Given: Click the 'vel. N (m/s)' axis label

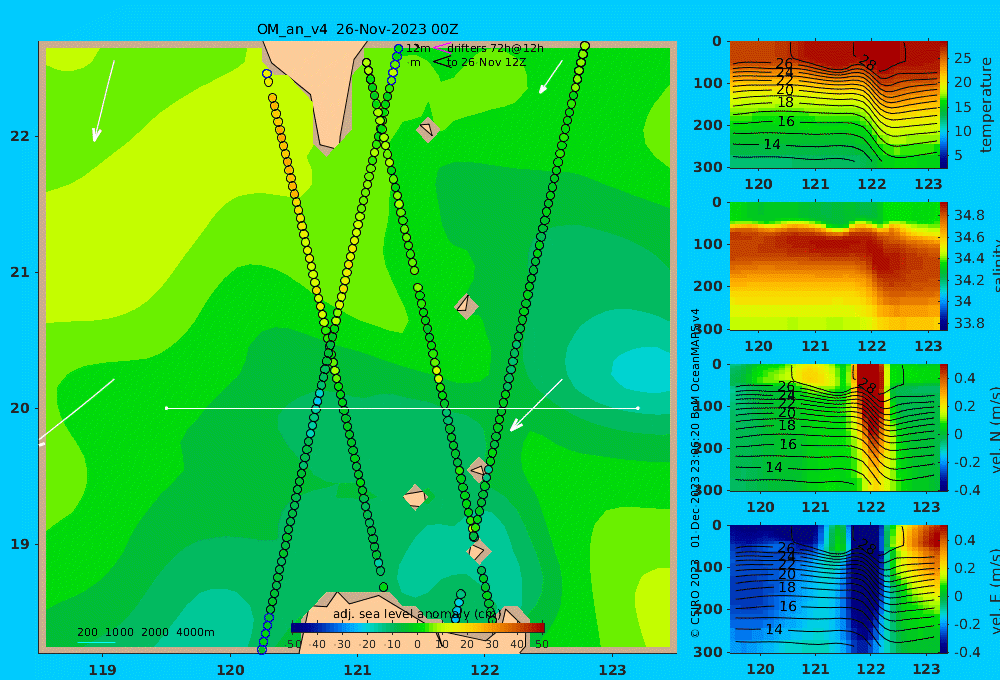Looking at the screenshot, I should coord(994,429).
